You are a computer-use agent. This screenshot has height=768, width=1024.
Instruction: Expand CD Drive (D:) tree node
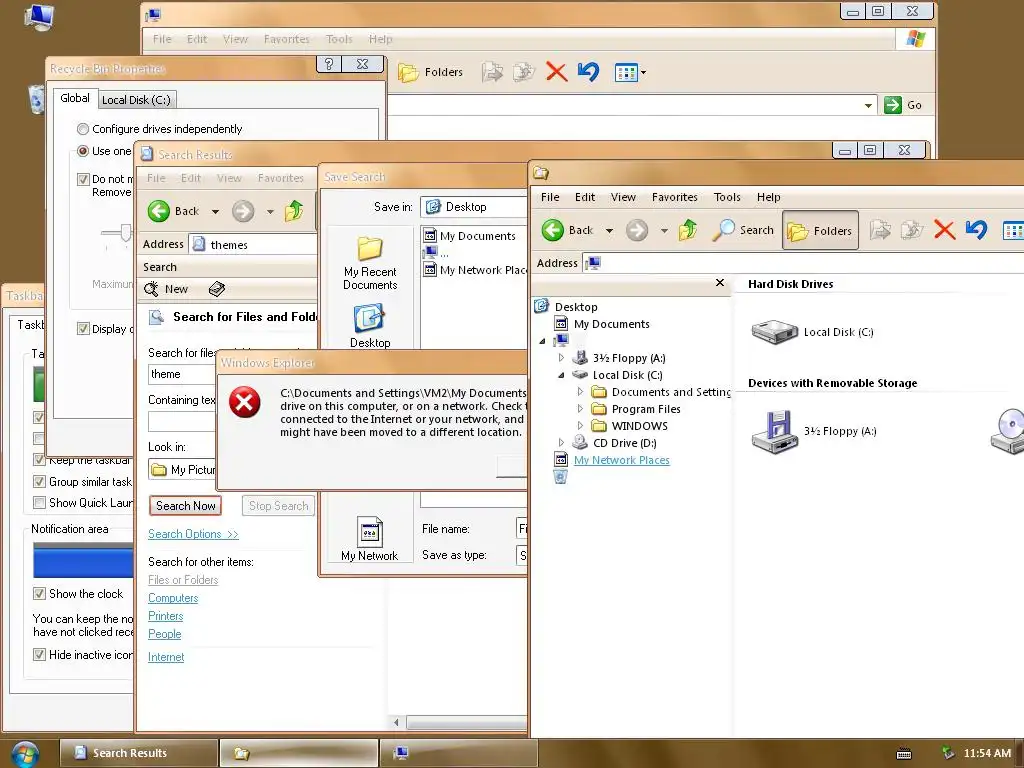pos(561,443)
